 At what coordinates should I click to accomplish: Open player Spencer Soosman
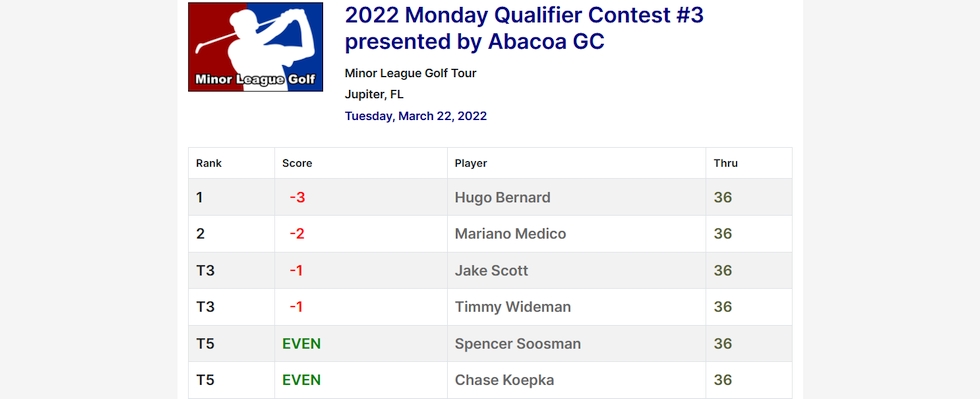[x=518, y=344]
